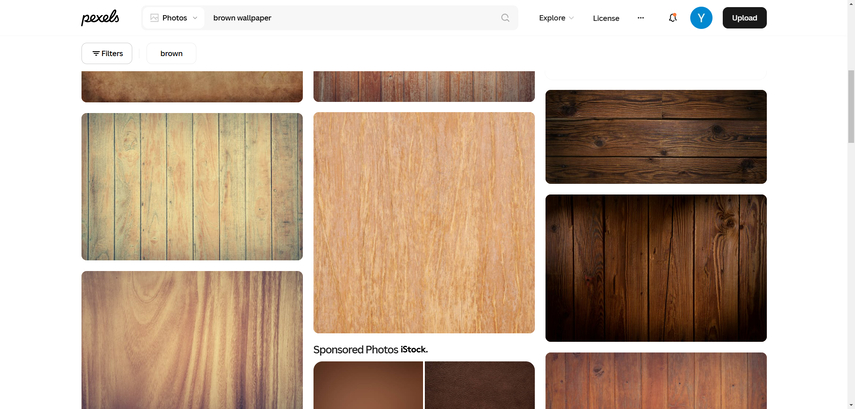Open the Photos search type dropdown
Image resolution: width=855 pixels, height=409 pixels.
pyautogui.click(x=174, y=18)
